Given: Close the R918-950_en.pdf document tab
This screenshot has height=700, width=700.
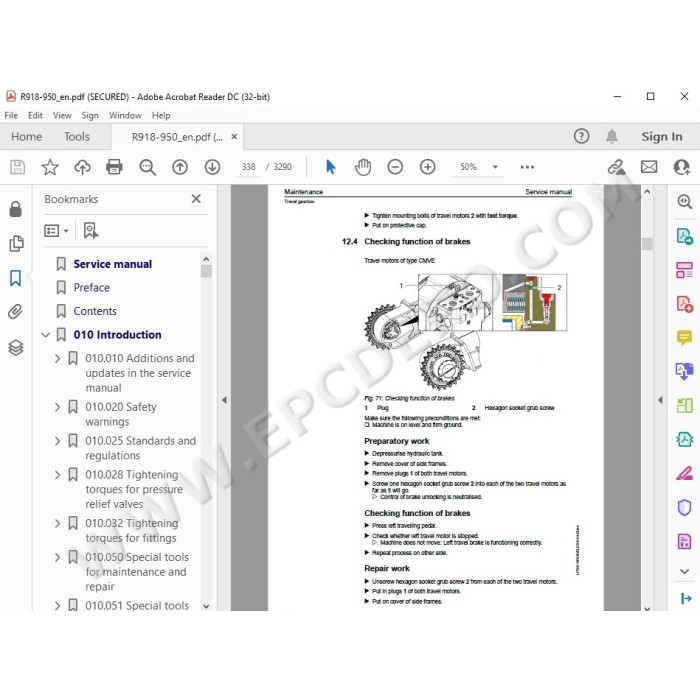Looking at the screenshot, I should pyautogui.click(x=234, y=137).
